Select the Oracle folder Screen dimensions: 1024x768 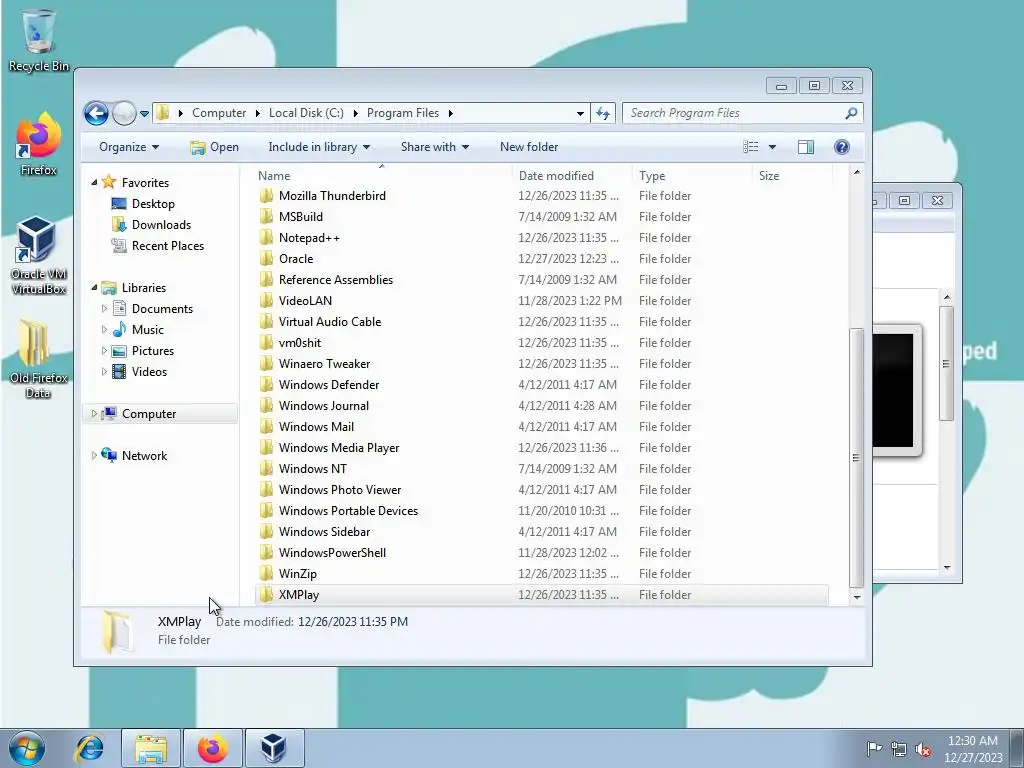click(296, 259)
